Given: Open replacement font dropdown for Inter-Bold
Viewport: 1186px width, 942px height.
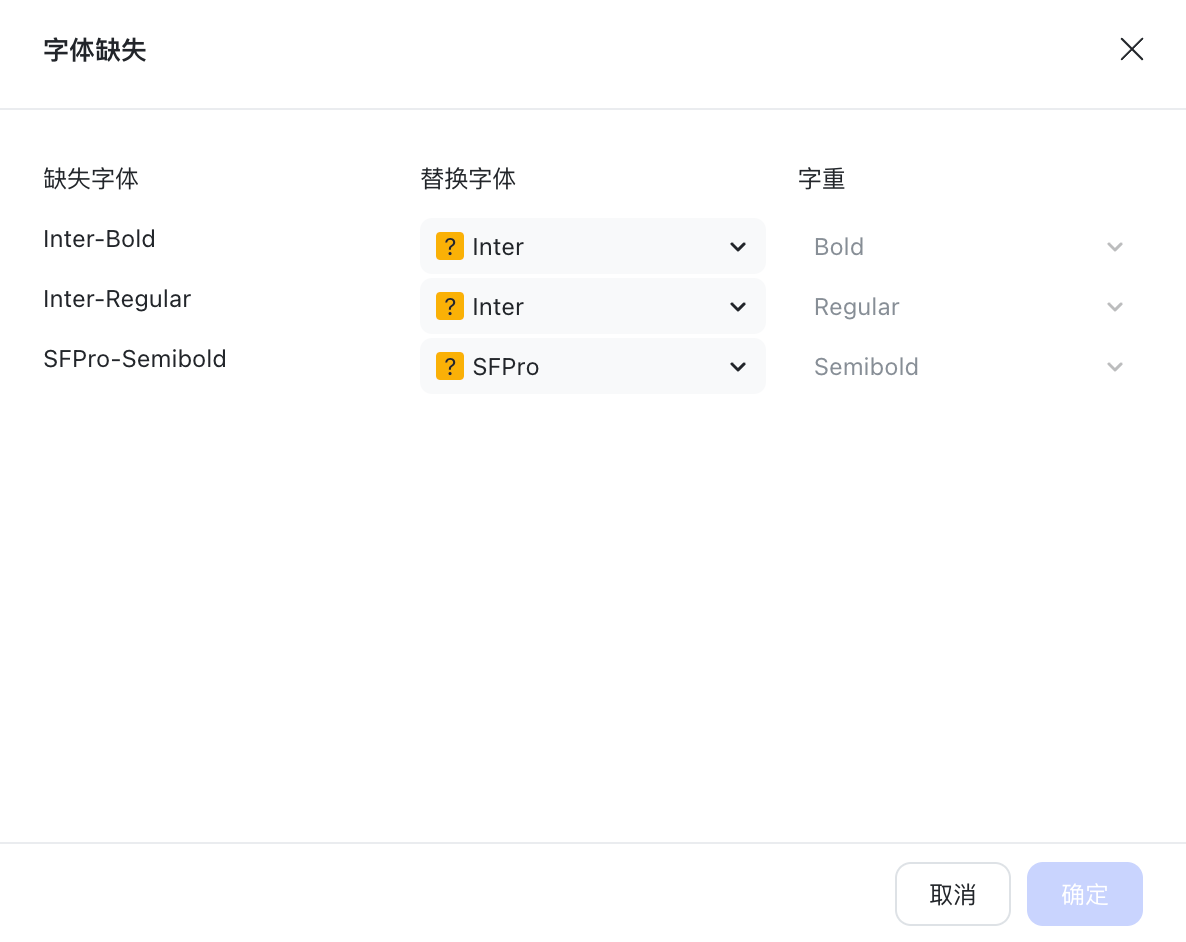Looking at the screenshot, I should point(592,246).
